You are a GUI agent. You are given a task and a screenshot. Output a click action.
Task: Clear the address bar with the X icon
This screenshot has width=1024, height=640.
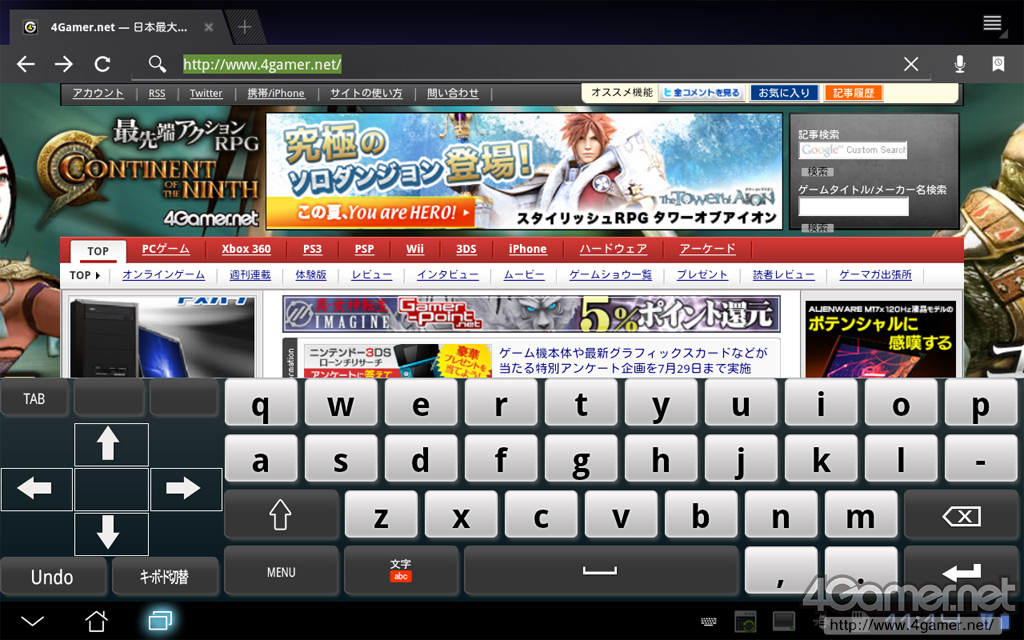(911, 64)
